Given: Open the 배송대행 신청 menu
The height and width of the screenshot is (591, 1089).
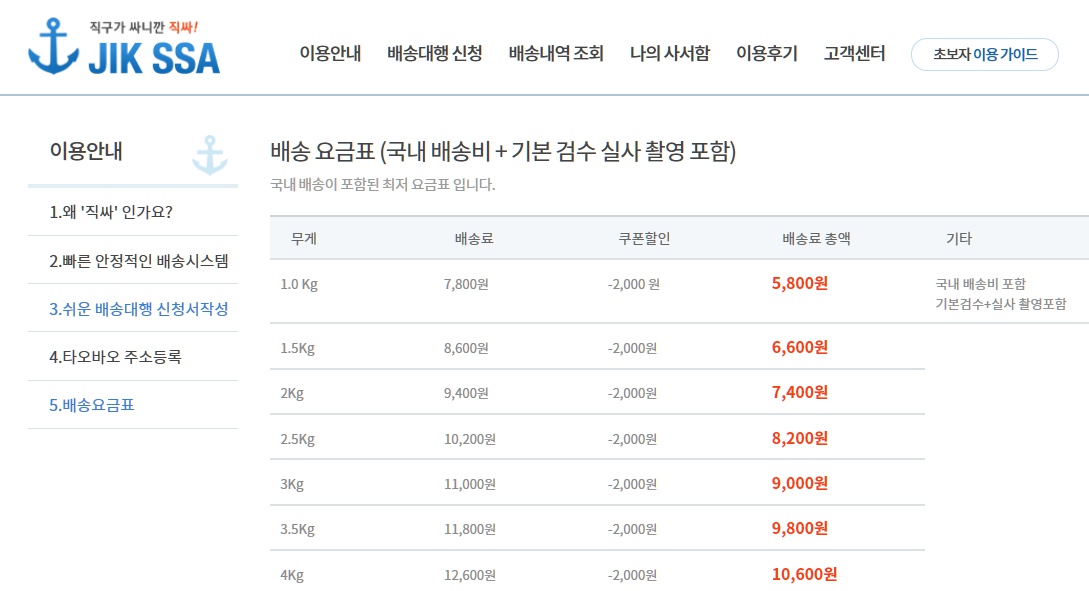Looking at the screenshot, I should [435, 54].
